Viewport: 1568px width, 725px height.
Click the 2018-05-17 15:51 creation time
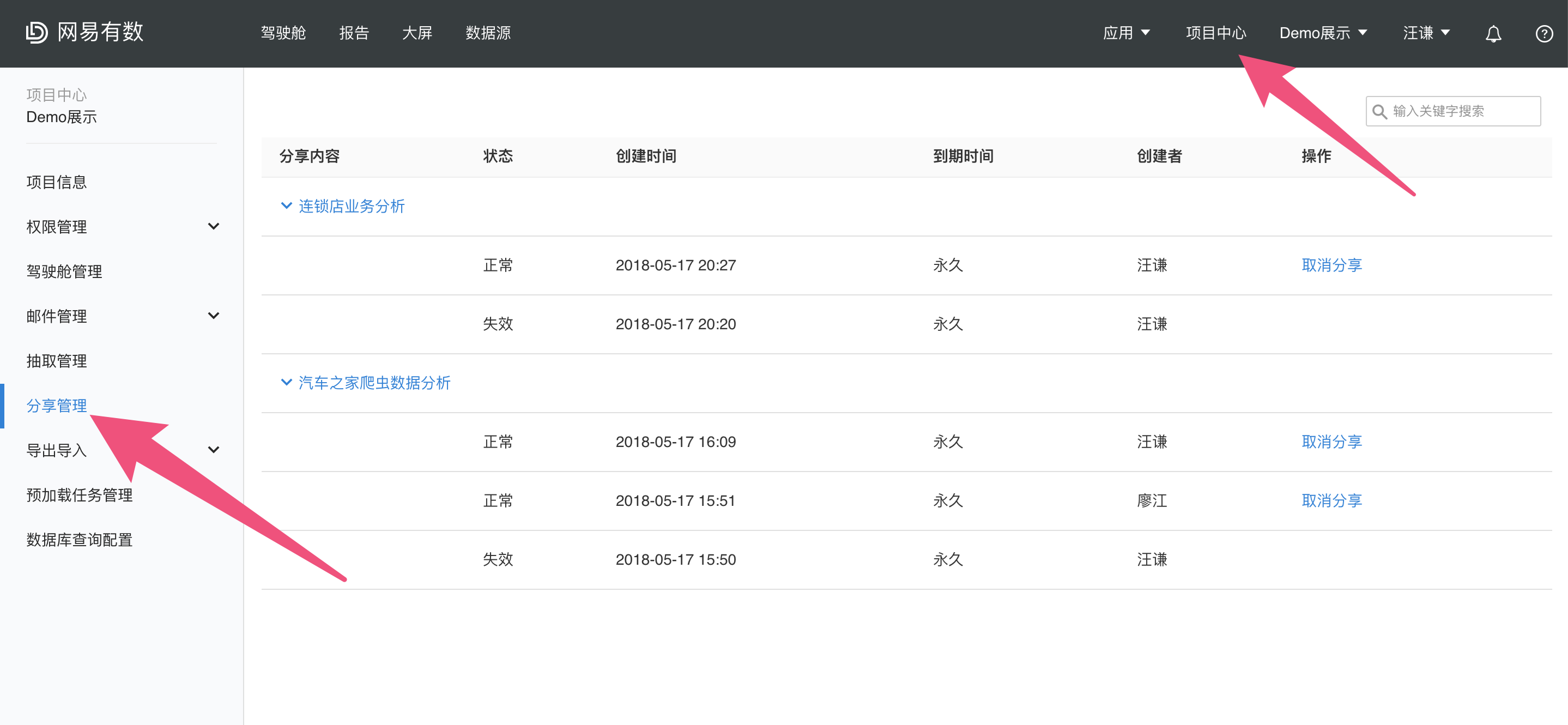coord(676,501)
